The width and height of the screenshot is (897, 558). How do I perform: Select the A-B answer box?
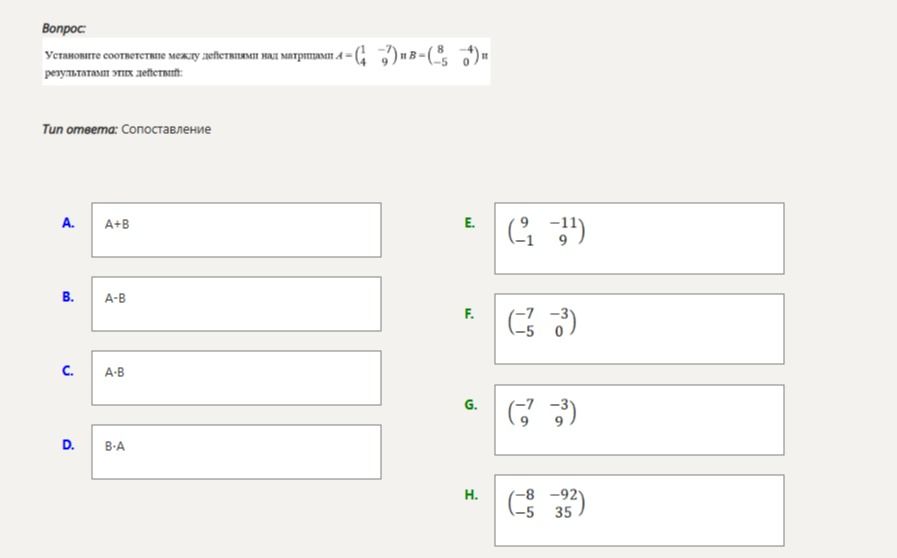point(236,304)
